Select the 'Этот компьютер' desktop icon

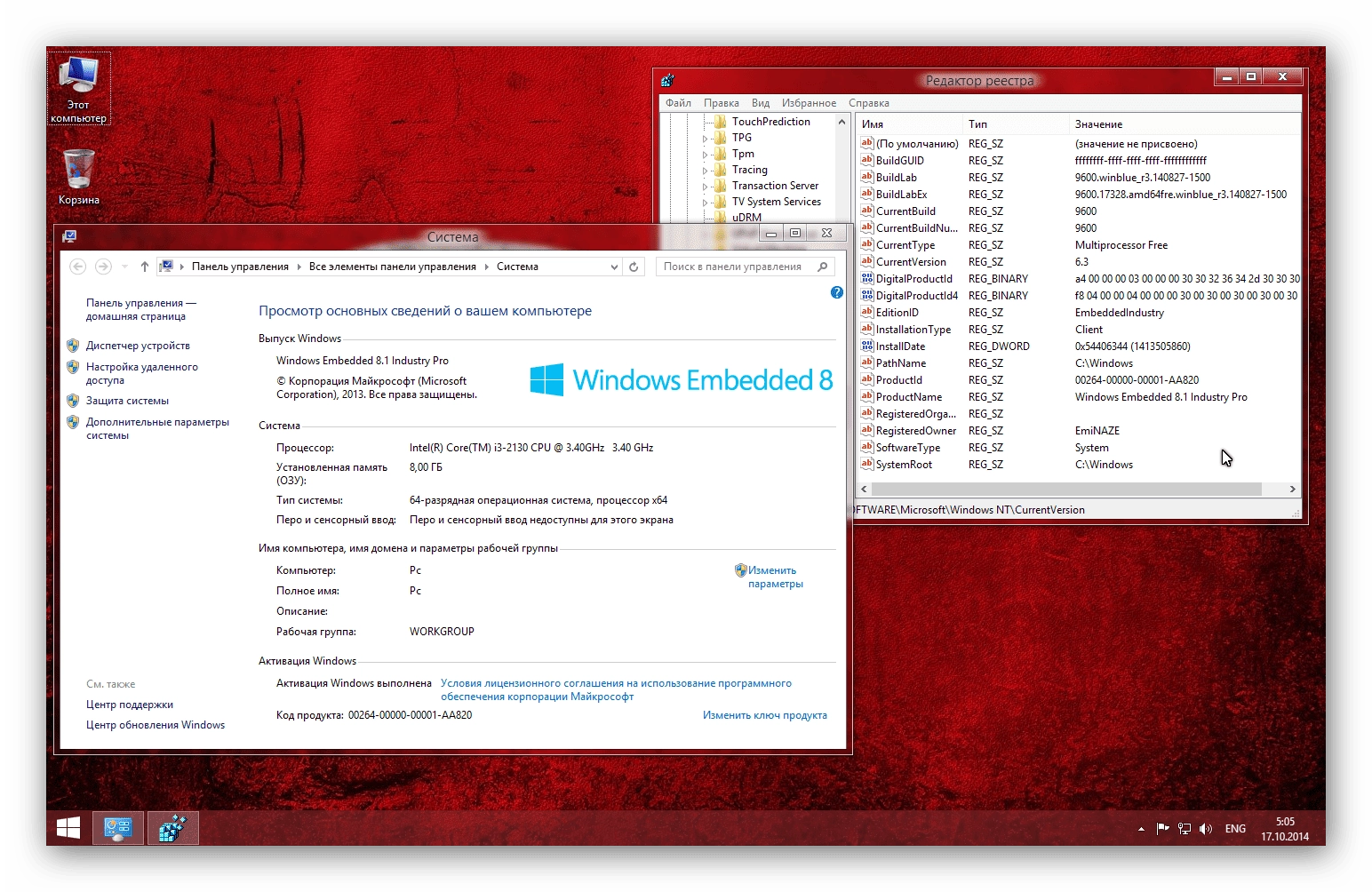click(x=79, y=89)
